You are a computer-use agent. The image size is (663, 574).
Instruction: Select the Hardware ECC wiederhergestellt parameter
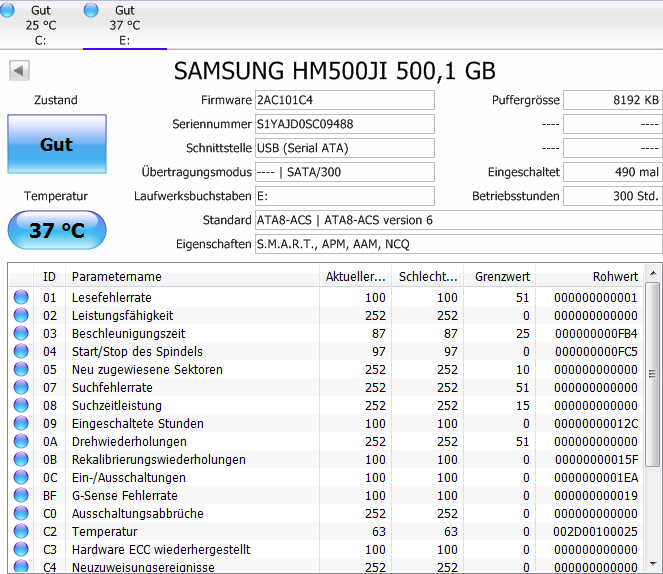(x=161, y=549)
